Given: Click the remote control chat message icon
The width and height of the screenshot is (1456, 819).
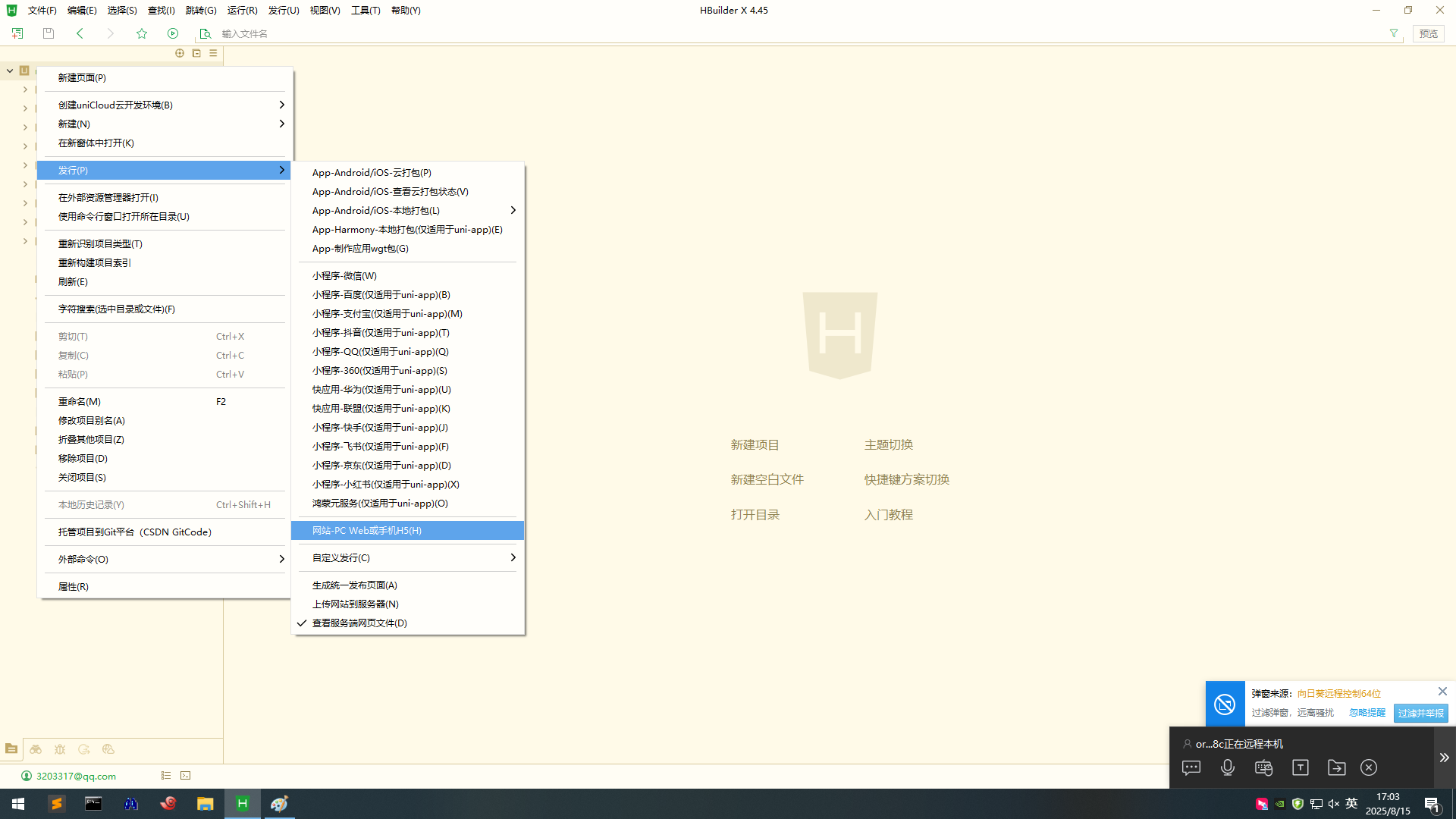Looking at the screenshot, I should click(x=1191, y=767).
